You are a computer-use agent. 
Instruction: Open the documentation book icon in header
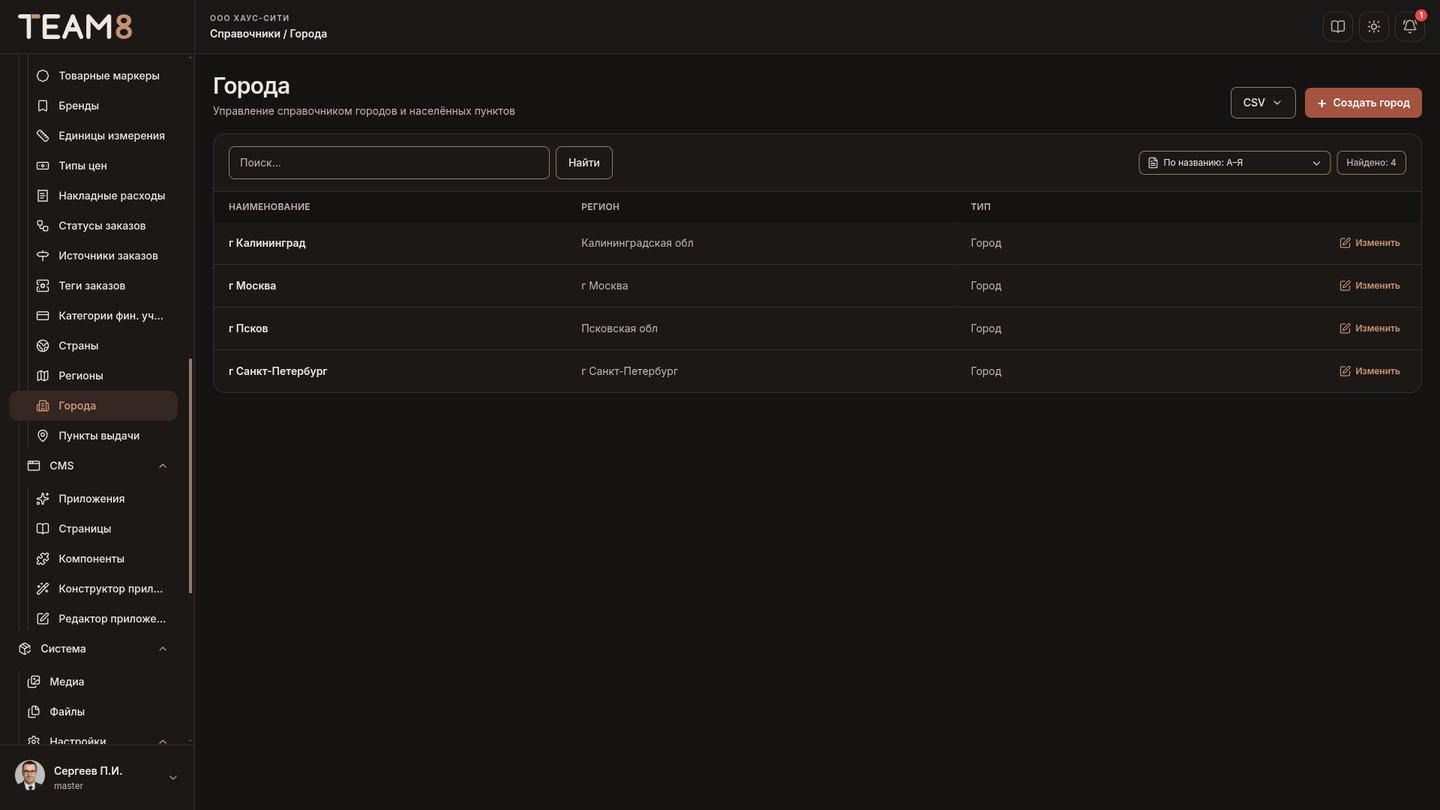(x=1338, y=27)
